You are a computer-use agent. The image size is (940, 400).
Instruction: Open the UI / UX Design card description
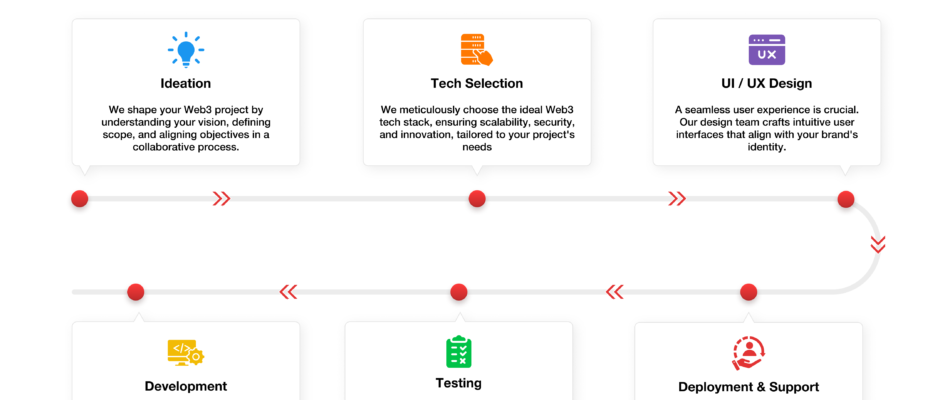[767, 128]
